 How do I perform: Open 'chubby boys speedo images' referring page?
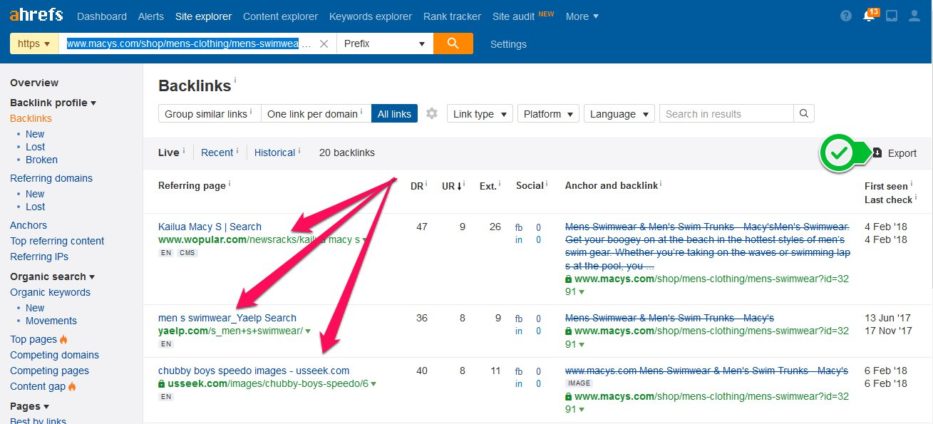pos(253,371)
